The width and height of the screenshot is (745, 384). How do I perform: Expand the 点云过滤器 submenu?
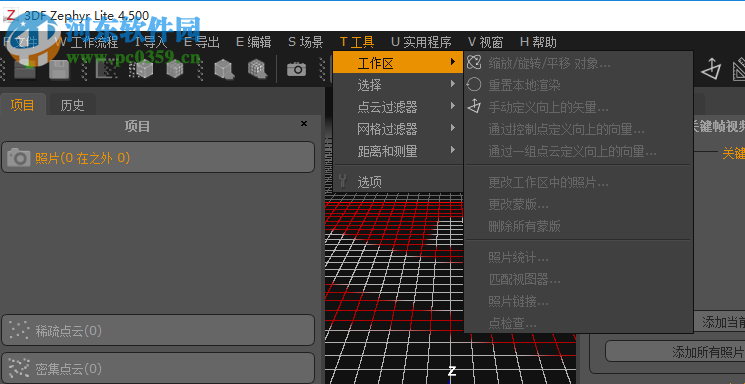(x=398, y=107)
